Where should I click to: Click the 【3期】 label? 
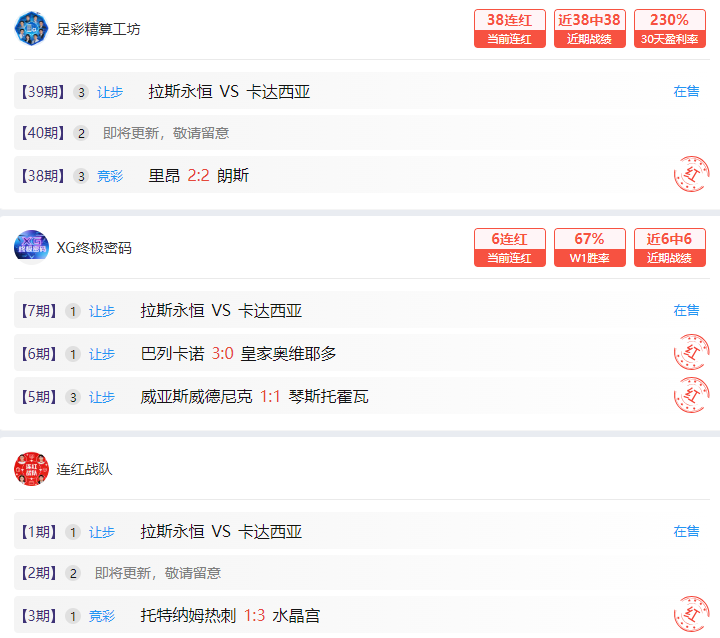coord(39,616)
